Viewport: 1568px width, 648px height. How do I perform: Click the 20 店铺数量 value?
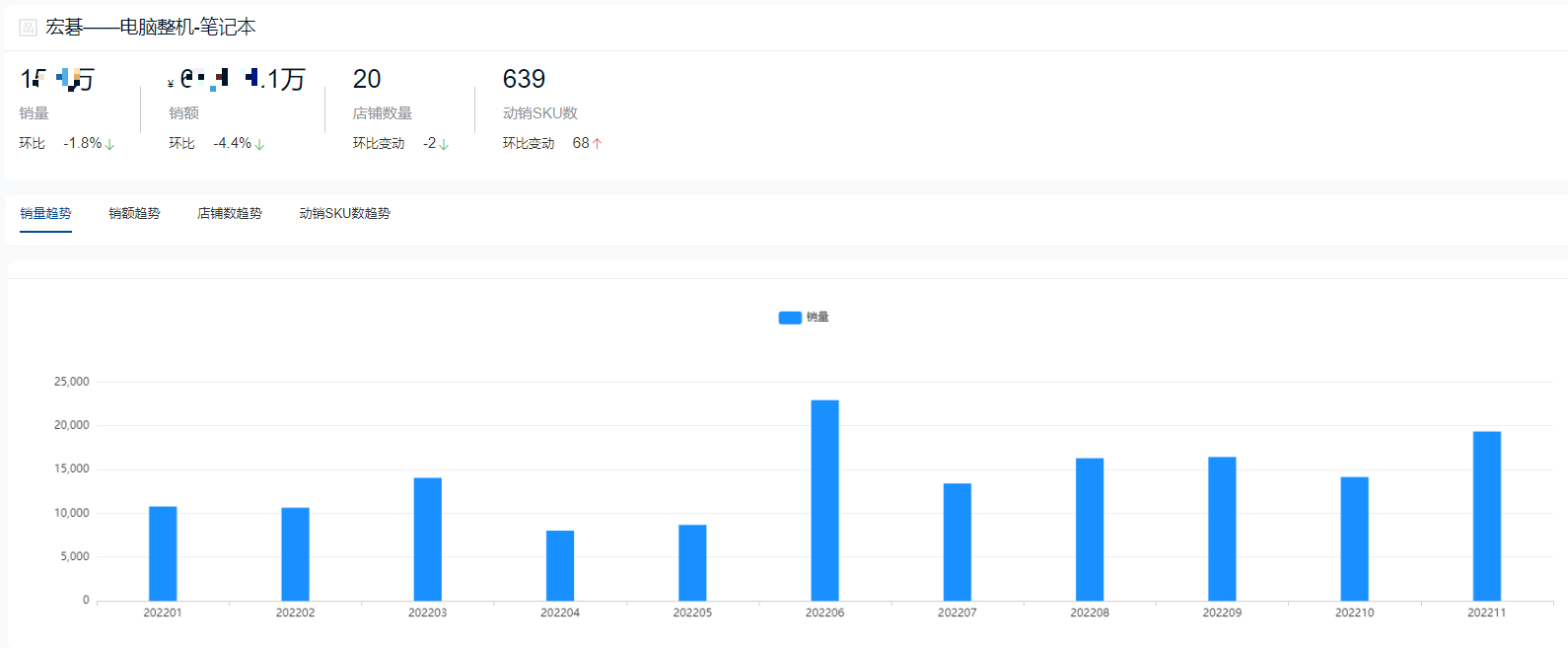tap(367, 79)
